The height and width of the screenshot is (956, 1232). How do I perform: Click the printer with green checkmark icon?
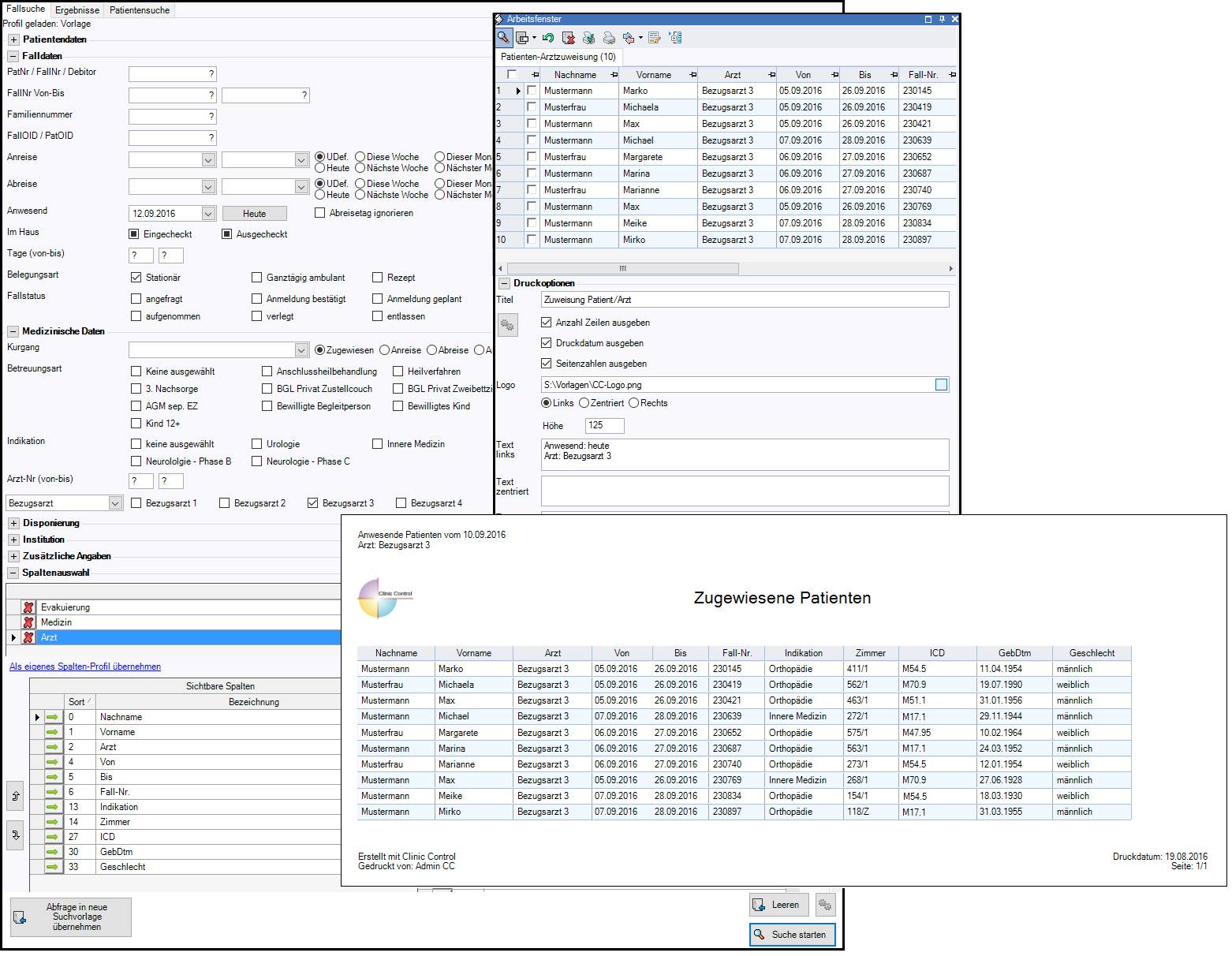(588, 37)
